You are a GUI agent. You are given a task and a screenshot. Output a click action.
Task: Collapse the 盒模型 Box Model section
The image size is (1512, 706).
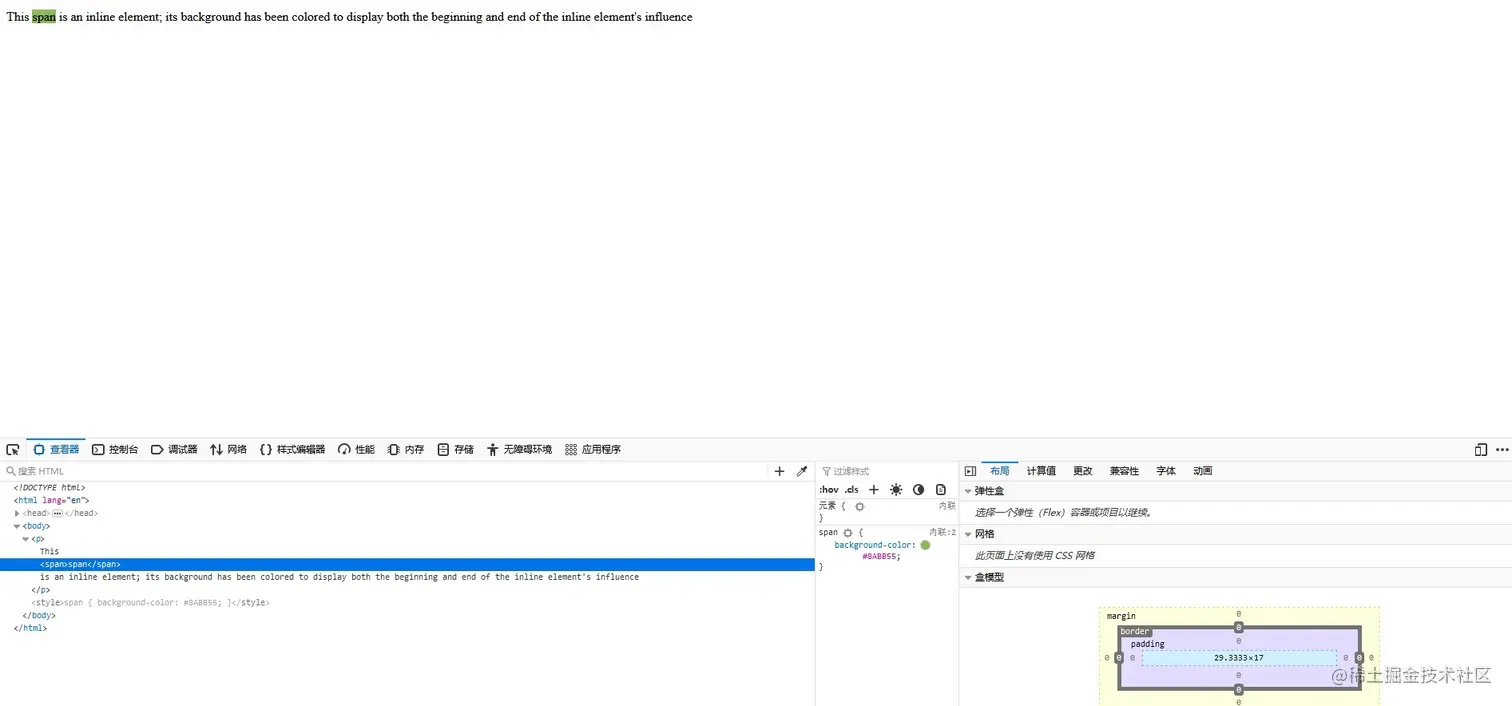(968, 577)
